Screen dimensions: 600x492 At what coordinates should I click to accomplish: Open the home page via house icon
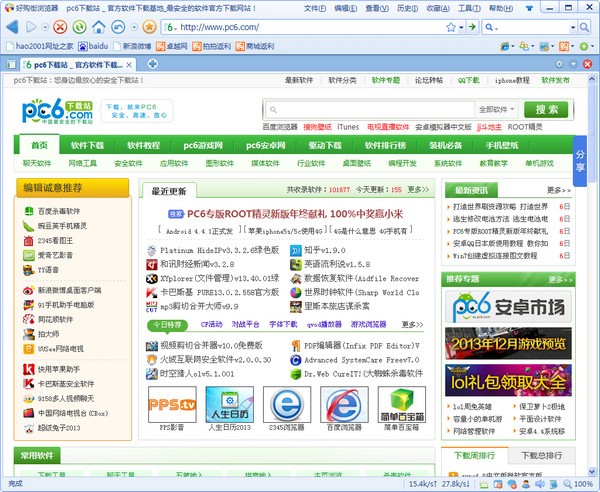pos(99,27)
